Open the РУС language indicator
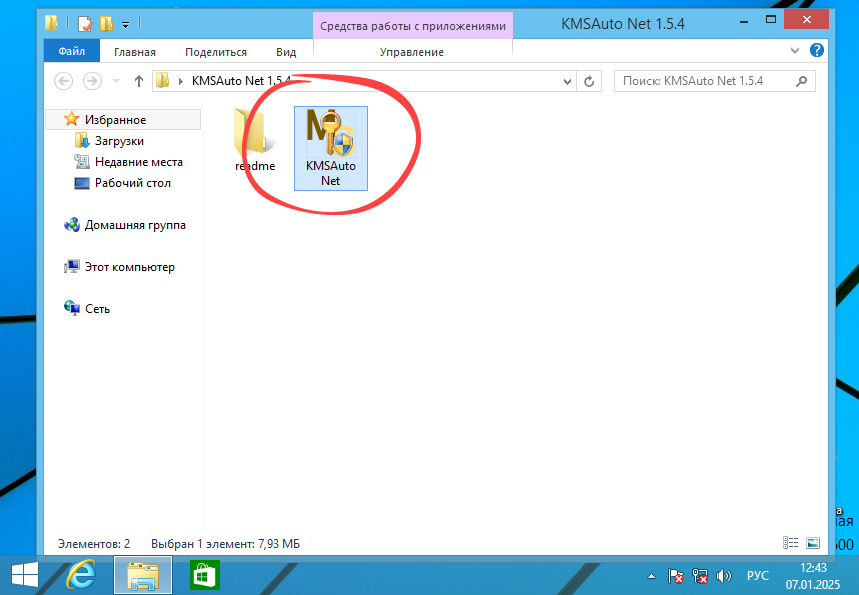859x595 pixels. click(x=757, y=576)
